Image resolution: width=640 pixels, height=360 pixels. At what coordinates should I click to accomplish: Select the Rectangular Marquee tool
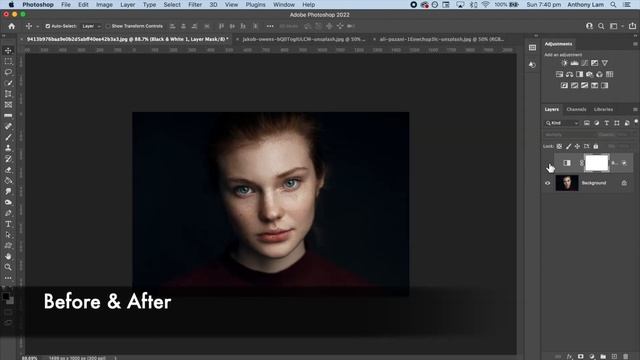pos(8,62)
